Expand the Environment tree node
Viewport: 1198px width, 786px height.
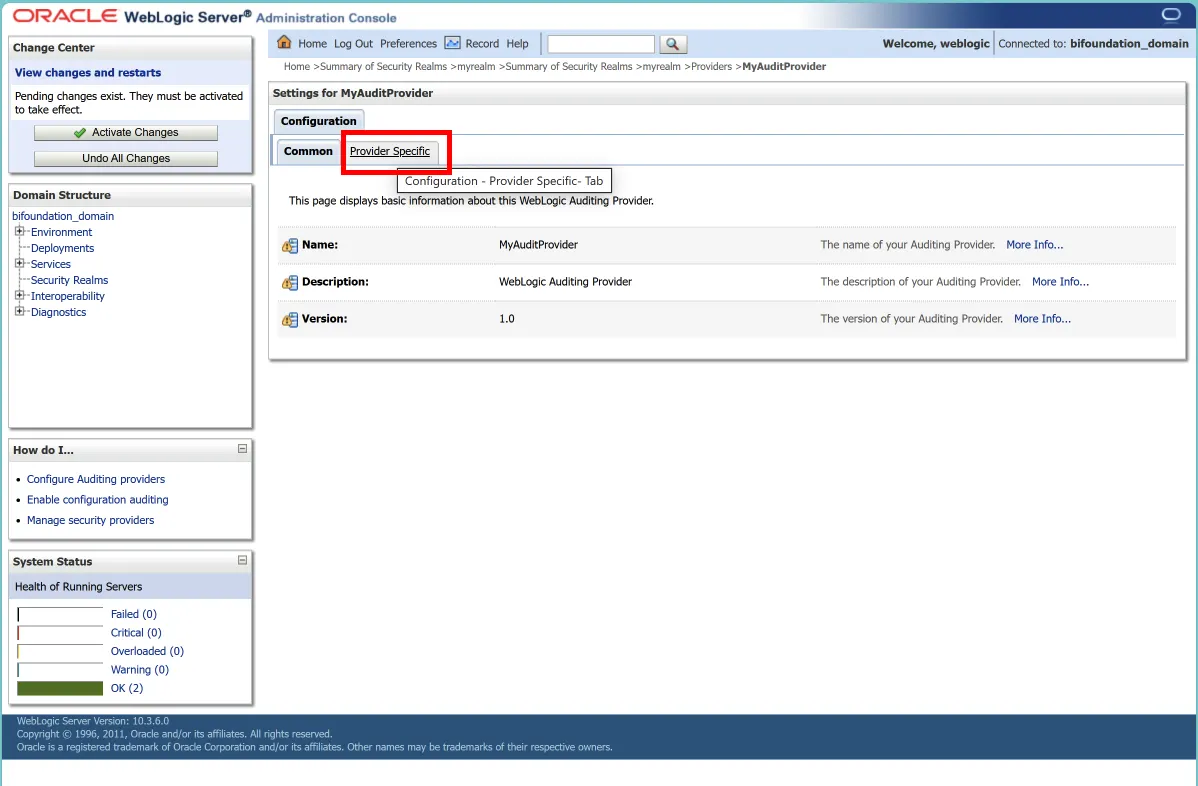(x=20, y=231)
